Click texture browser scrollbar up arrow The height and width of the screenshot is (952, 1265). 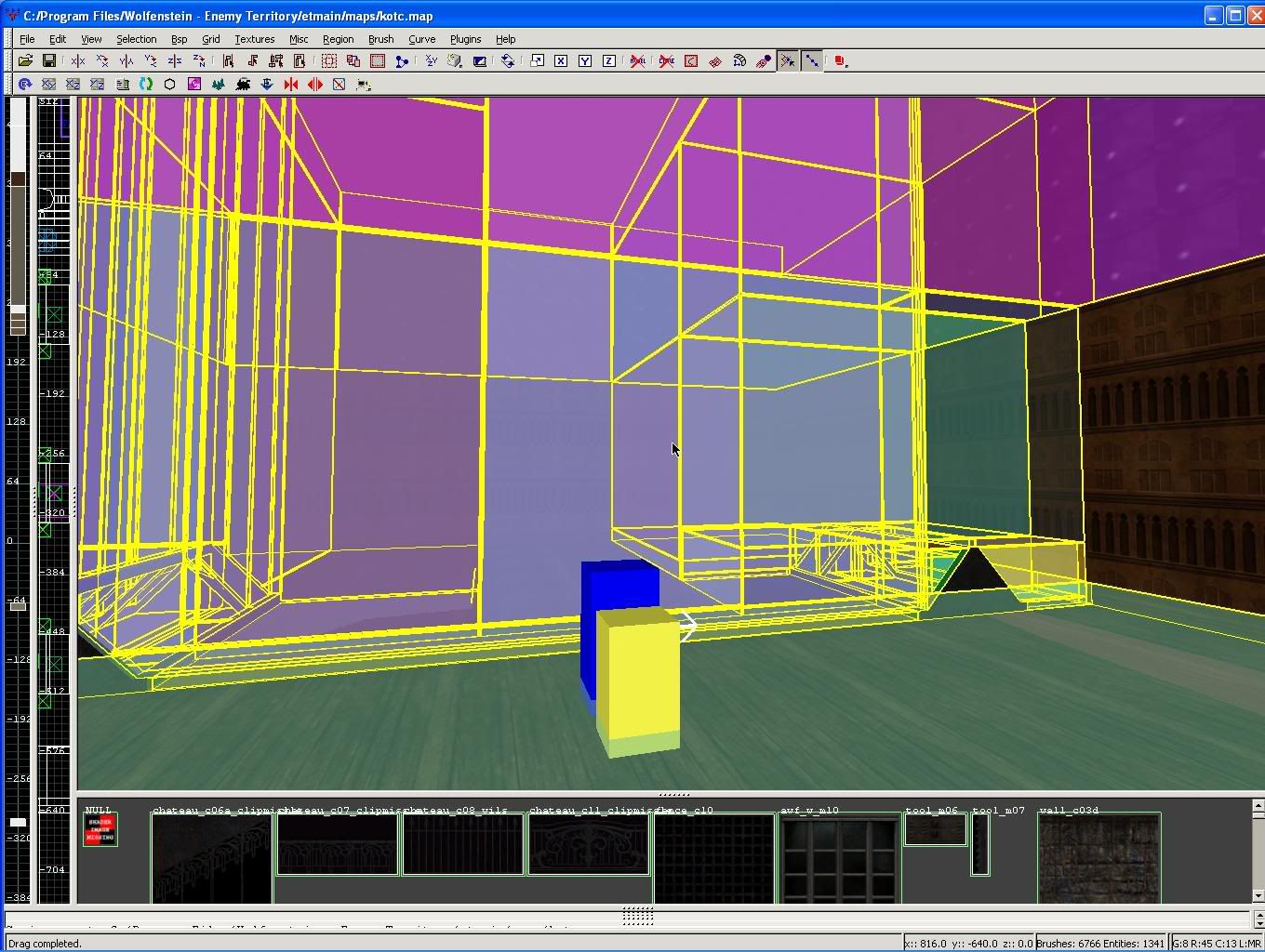tap(1258, 806)
